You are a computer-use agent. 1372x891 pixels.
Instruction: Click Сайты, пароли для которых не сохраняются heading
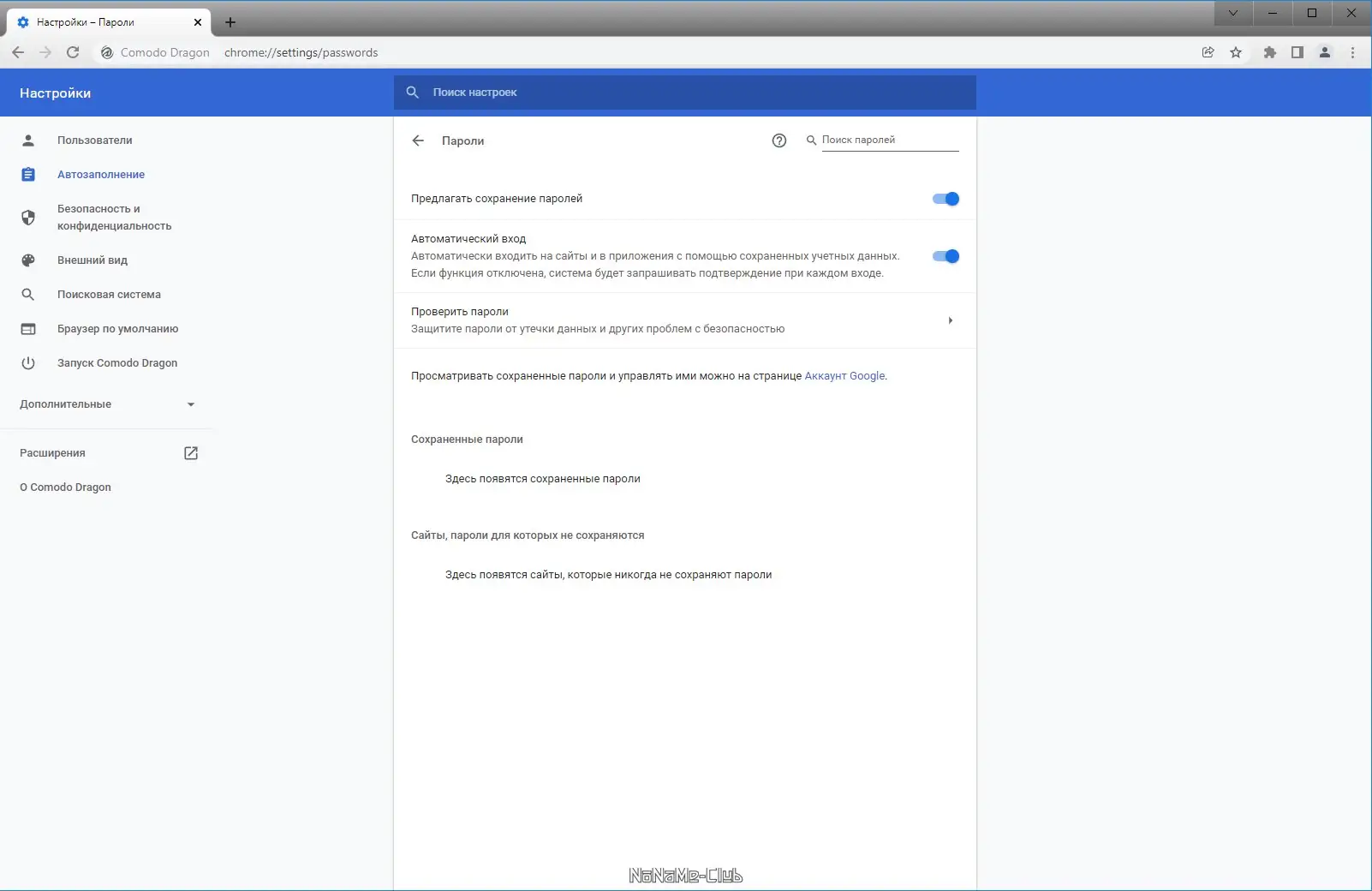528,535
